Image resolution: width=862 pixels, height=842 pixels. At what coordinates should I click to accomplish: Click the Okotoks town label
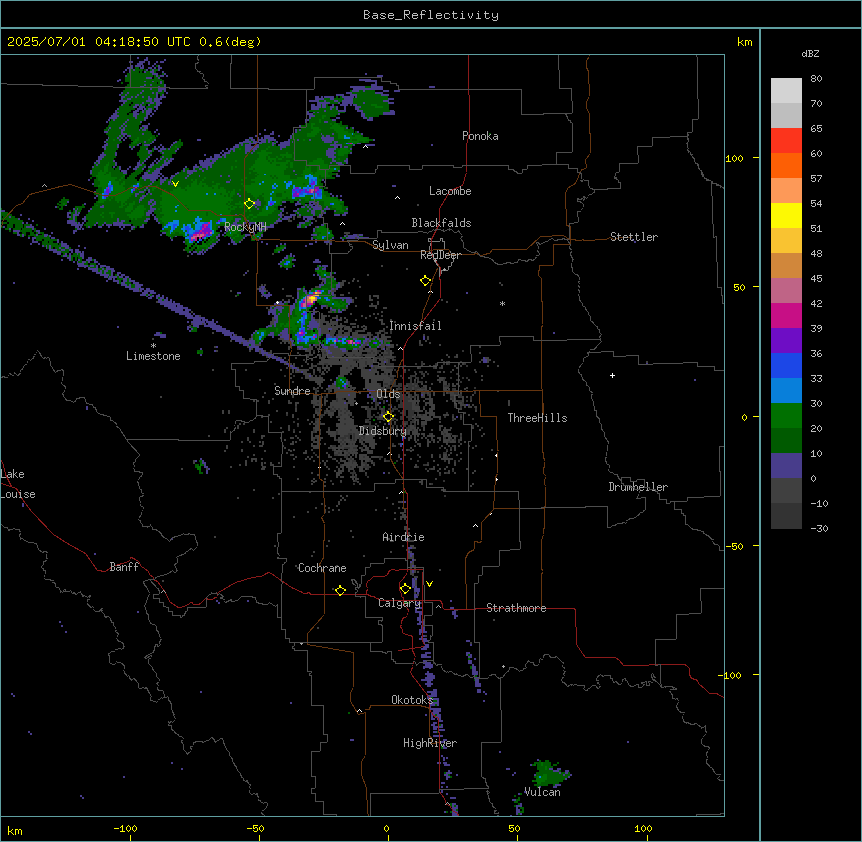[x=412, y=700]
